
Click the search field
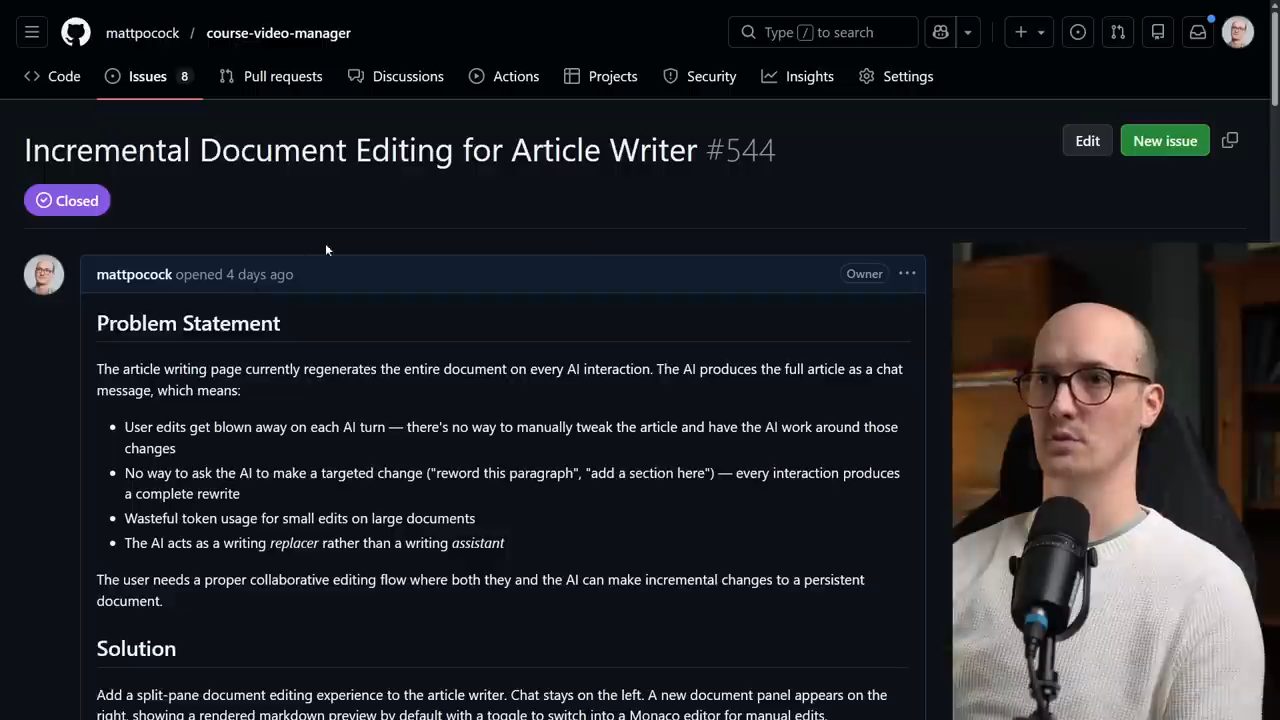(823, 32)
